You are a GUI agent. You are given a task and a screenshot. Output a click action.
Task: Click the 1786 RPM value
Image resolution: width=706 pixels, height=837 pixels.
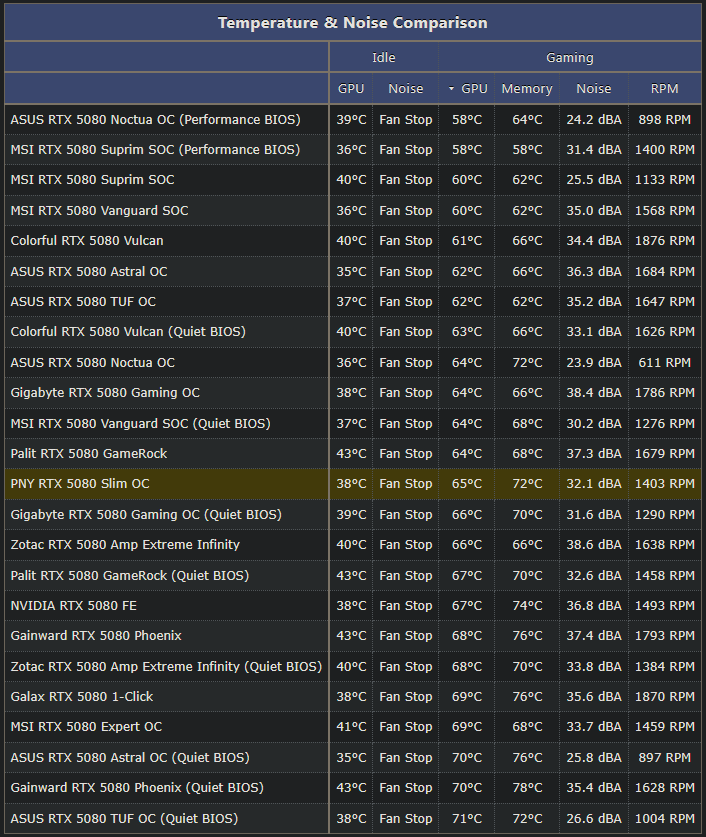coord(664,393)
